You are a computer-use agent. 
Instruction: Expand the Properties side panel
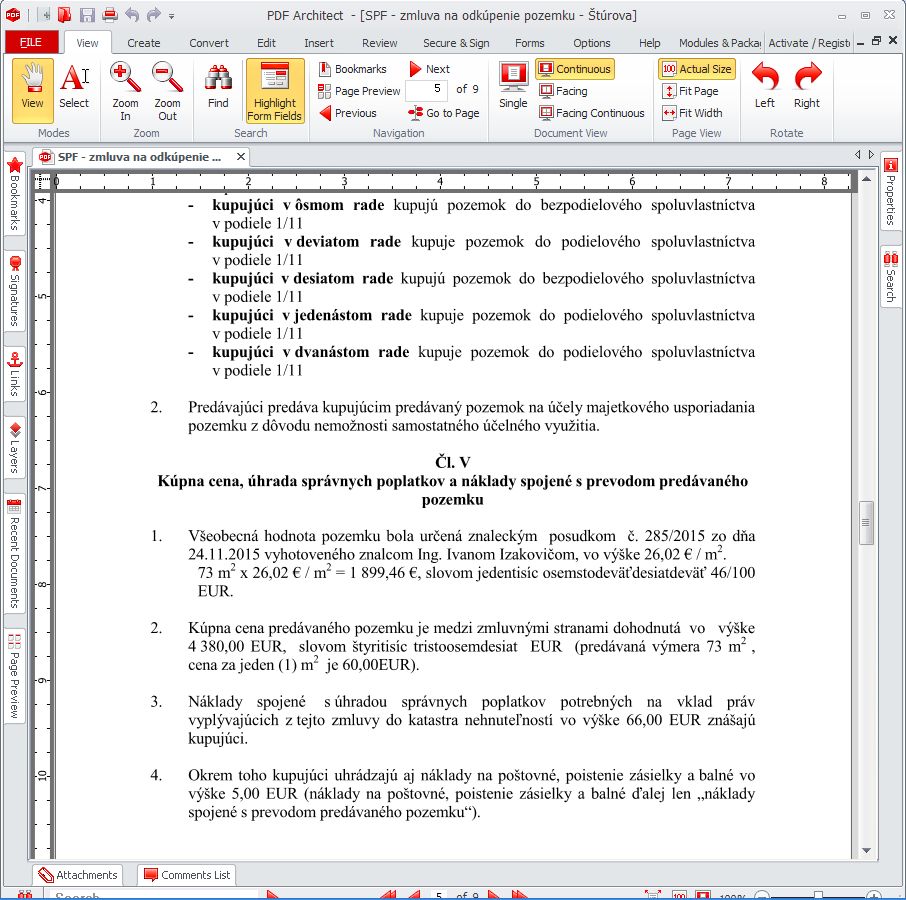point(891,192)
